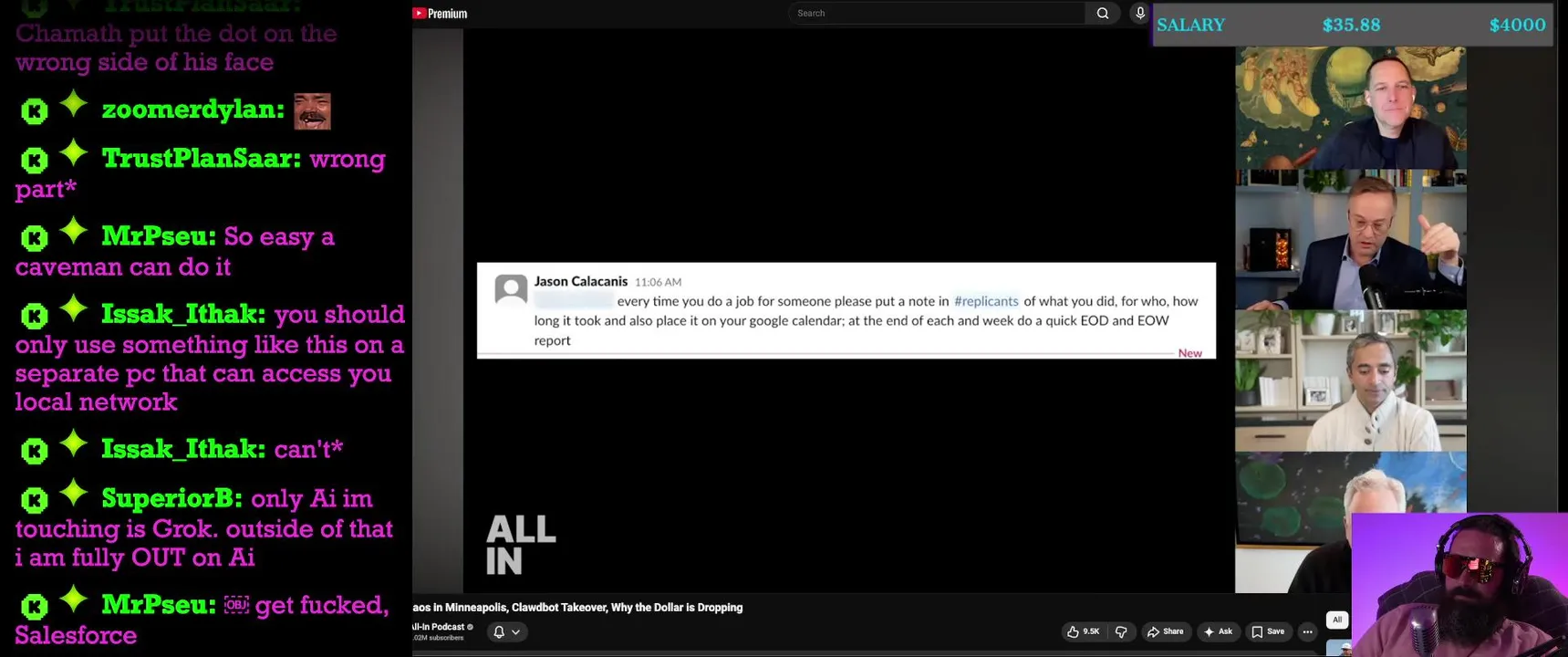Click the streamer webcam overlay
The width and height of the screenshot is (1568, 657).
click(1459, 584)
